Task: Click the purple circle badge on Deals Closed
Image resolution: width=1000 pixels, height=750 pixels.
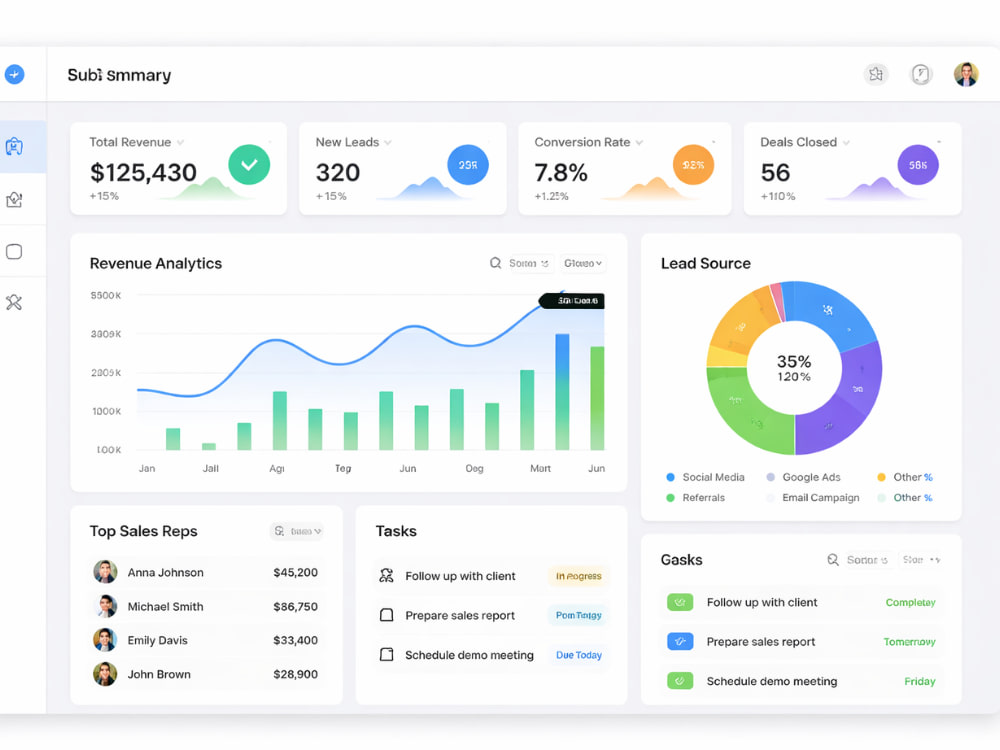Action: 918,165
